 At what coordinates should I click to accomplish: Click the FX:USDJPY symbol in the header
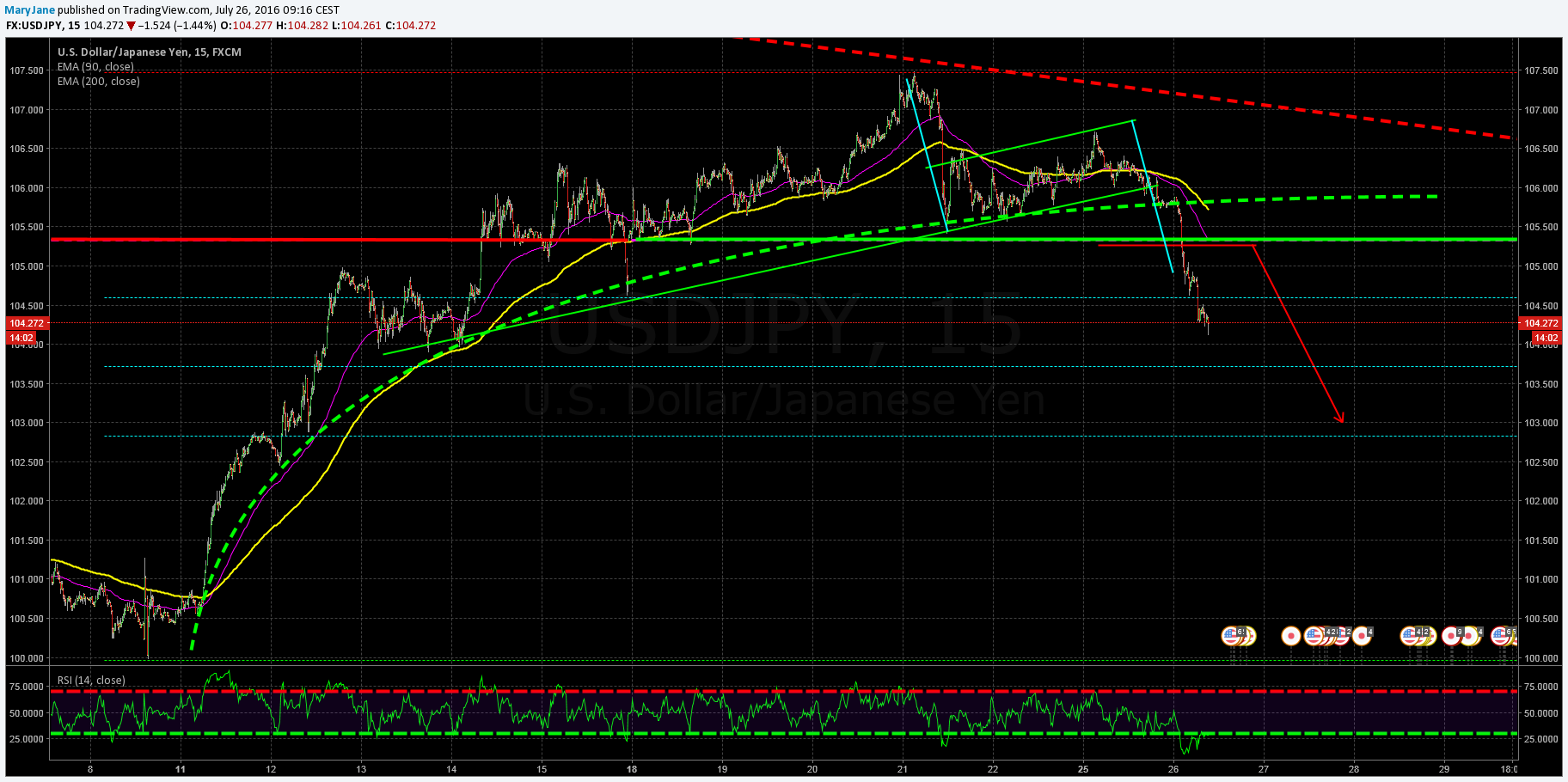(35, 26)
